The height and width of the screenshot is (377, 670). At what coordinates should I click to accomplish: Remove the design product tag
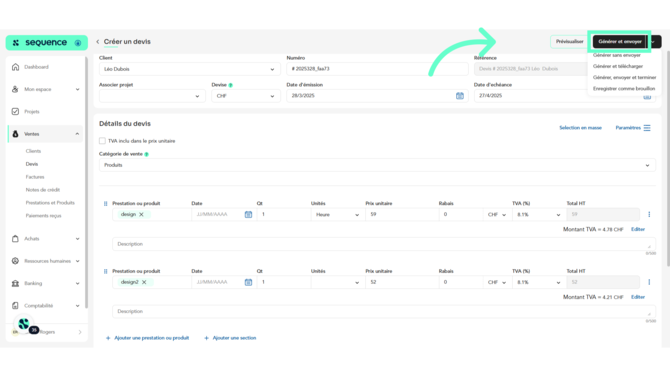coord(141,215)
